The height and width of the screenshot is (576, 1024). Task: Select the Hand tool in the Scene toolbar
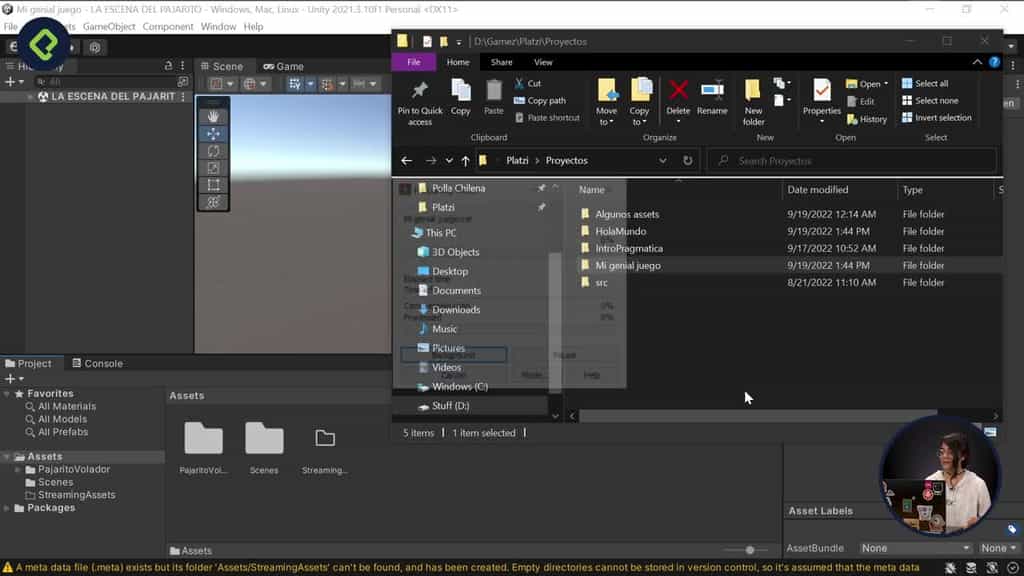(x=213, y=114)
